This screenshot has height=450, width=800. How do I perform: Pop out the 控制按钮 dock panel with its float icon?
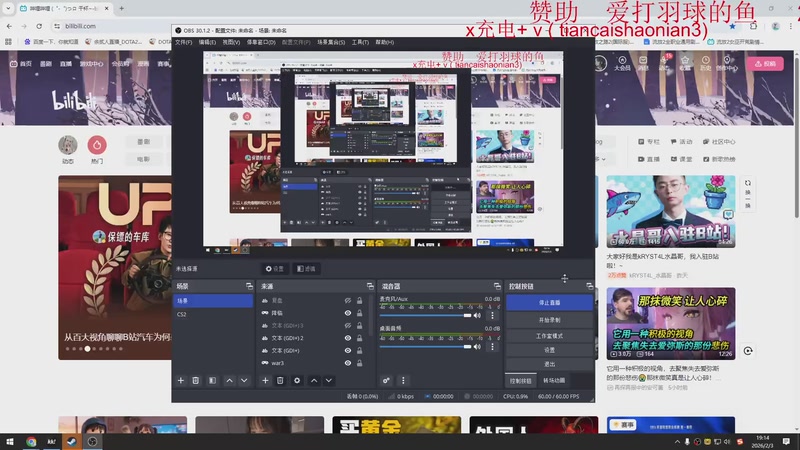click(589, 286)
